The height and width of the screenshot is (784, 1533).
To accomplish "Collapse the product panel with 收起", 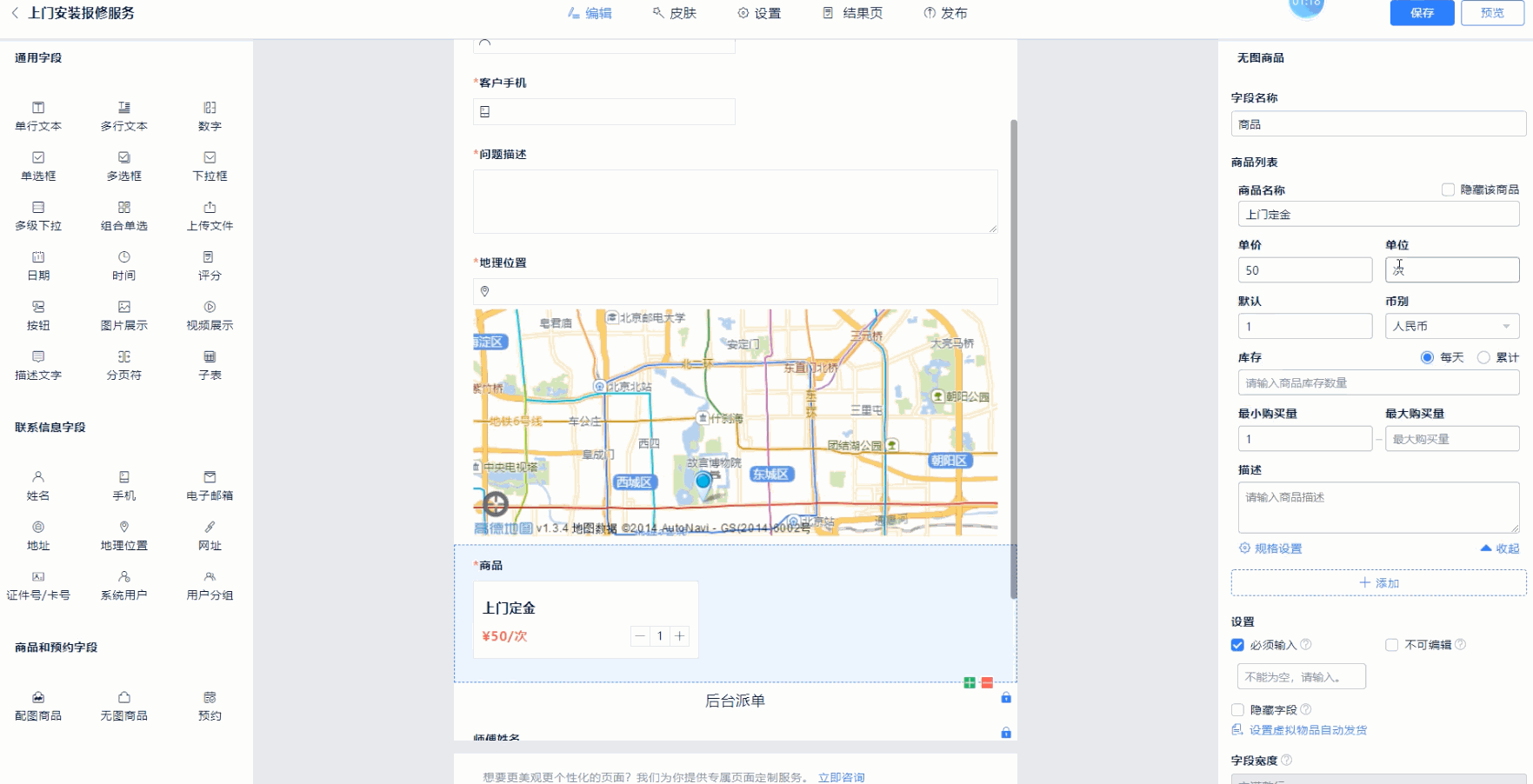I will 1500,548.
